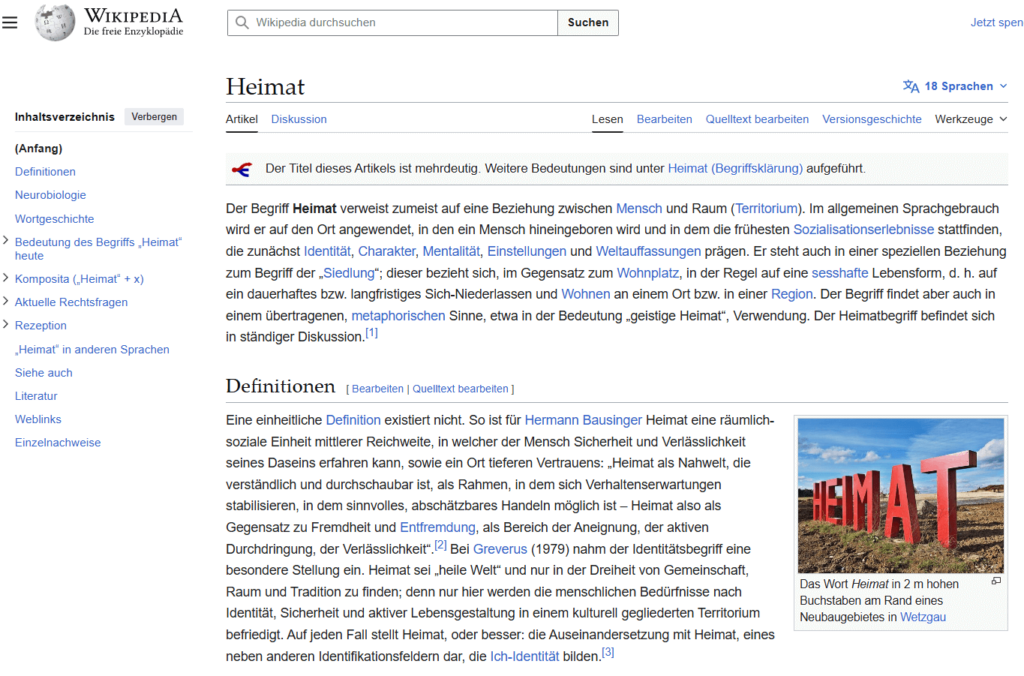
Task: Click the search magnifier icon
Action: pyautogui.click(x=242, y=22)
